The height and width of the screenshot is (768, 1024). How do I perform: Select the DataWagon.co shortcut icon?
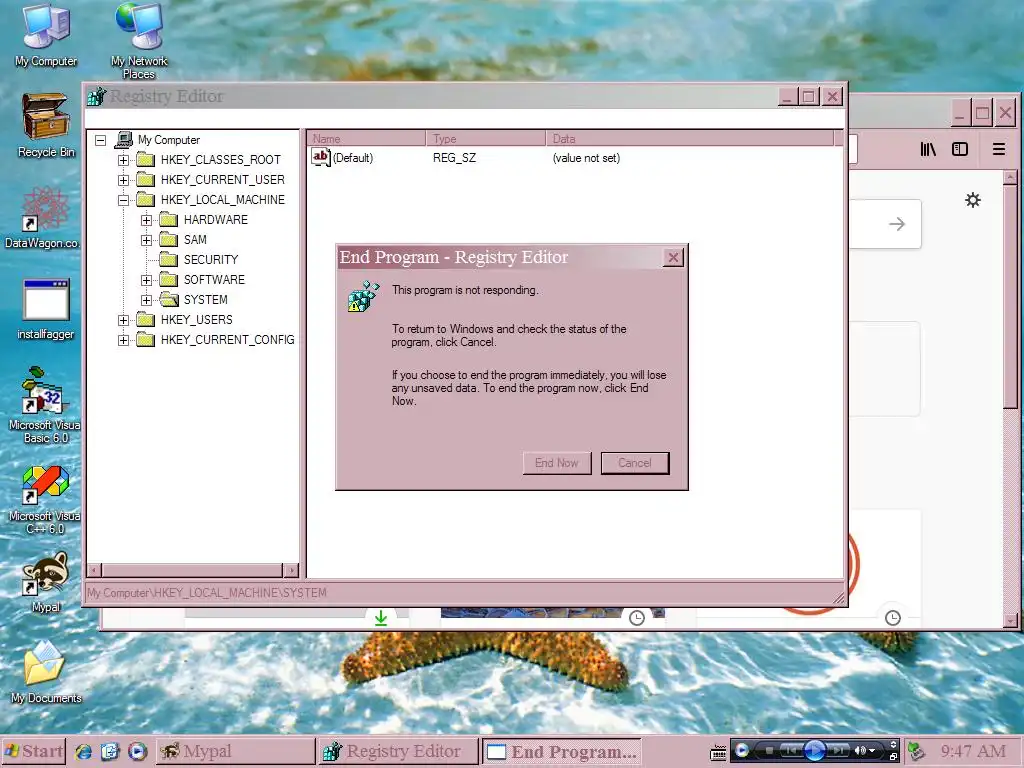(x=44, y=208)
